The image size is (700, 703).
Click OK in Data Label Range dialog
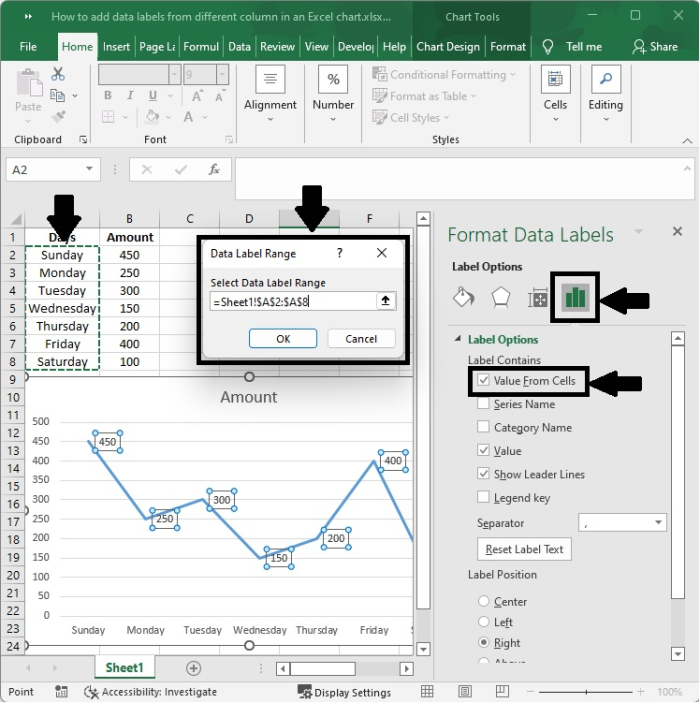tap(283, 338)
